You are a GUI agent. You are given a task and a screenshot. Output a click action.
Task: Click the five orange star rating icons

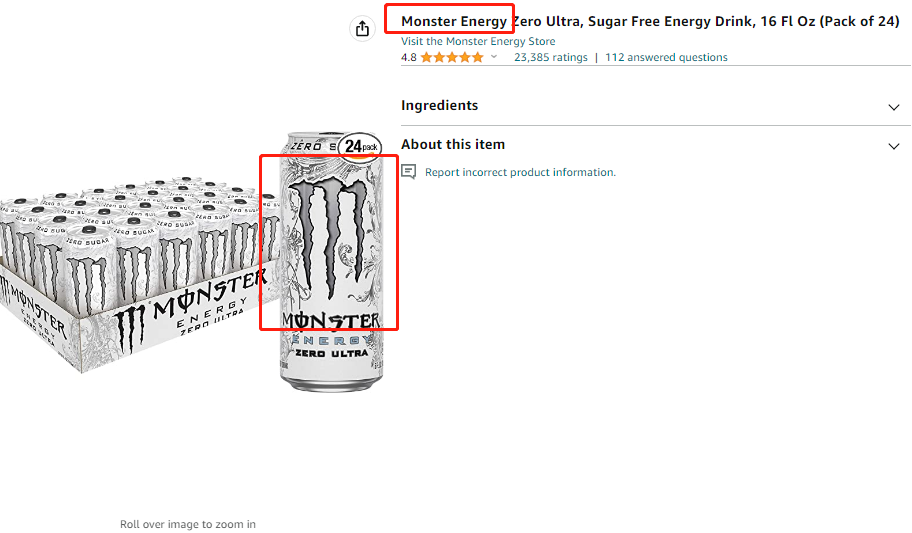[x=452, y=57]
